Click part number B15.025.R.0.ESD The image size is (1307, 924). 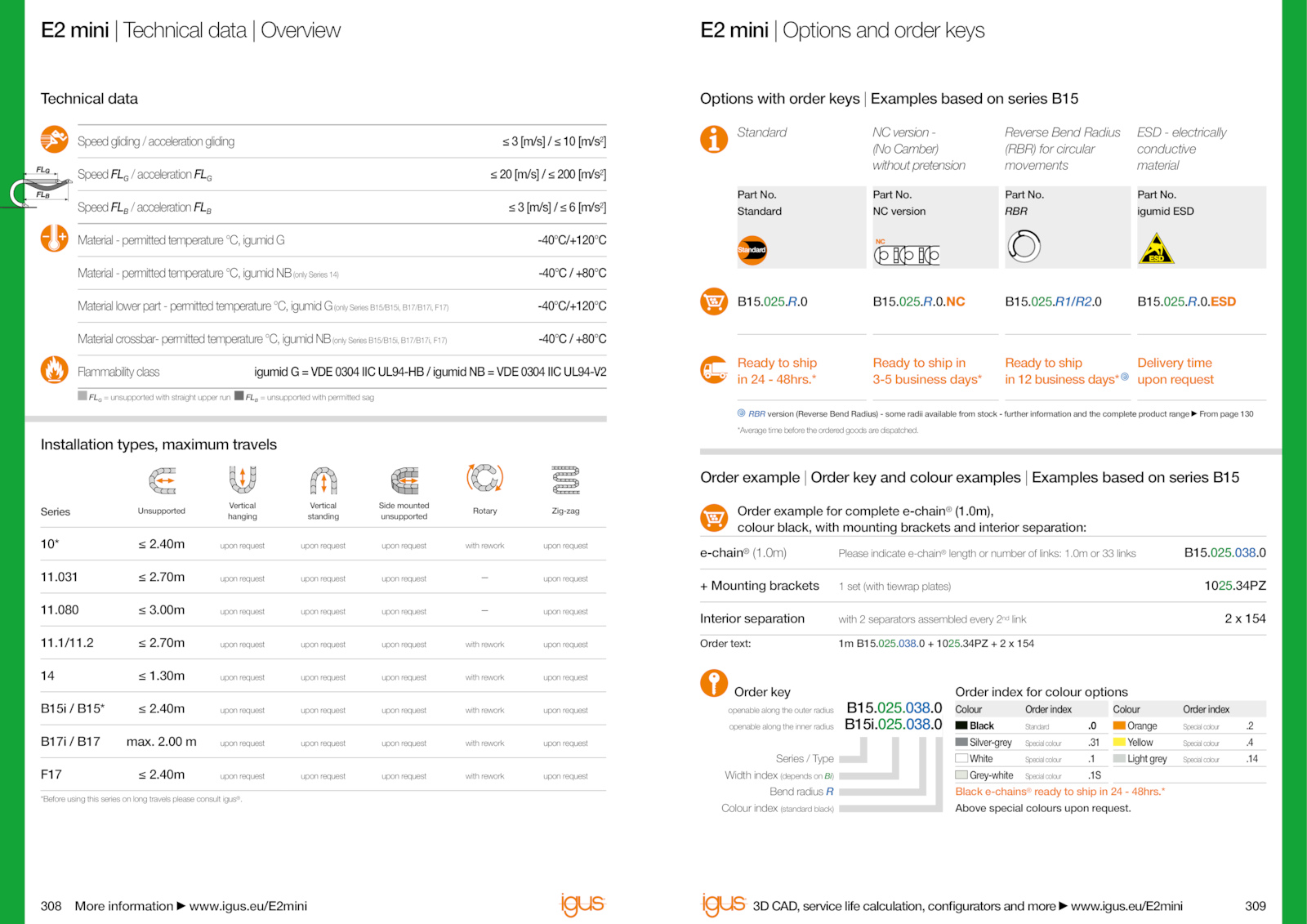tap(1187, 301)
